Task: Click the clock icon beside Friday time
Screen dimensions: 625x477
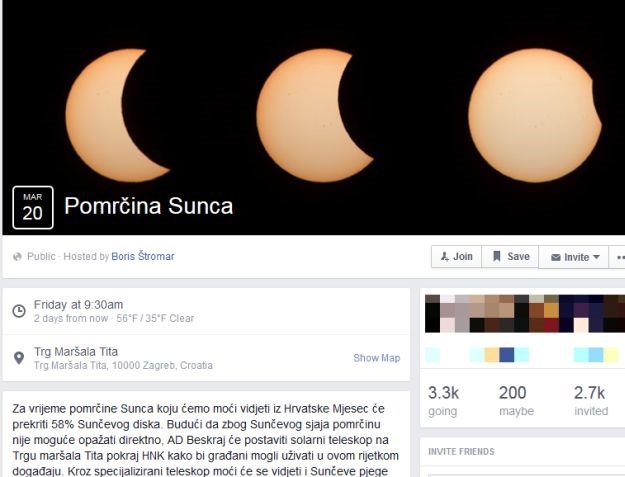Action: coord(19,311)
